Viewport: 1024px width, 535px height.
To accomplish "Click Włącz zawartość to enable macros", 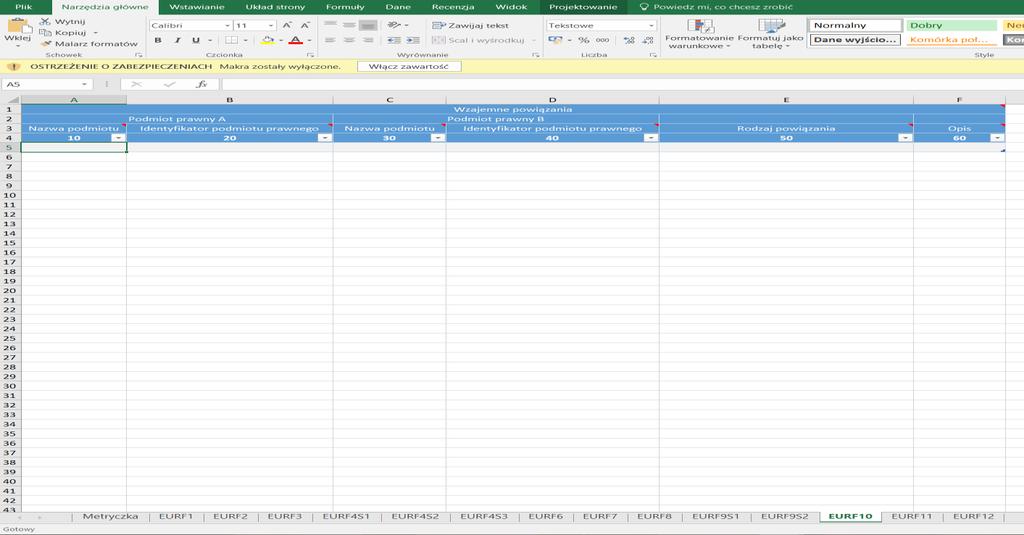I will 409,67.
